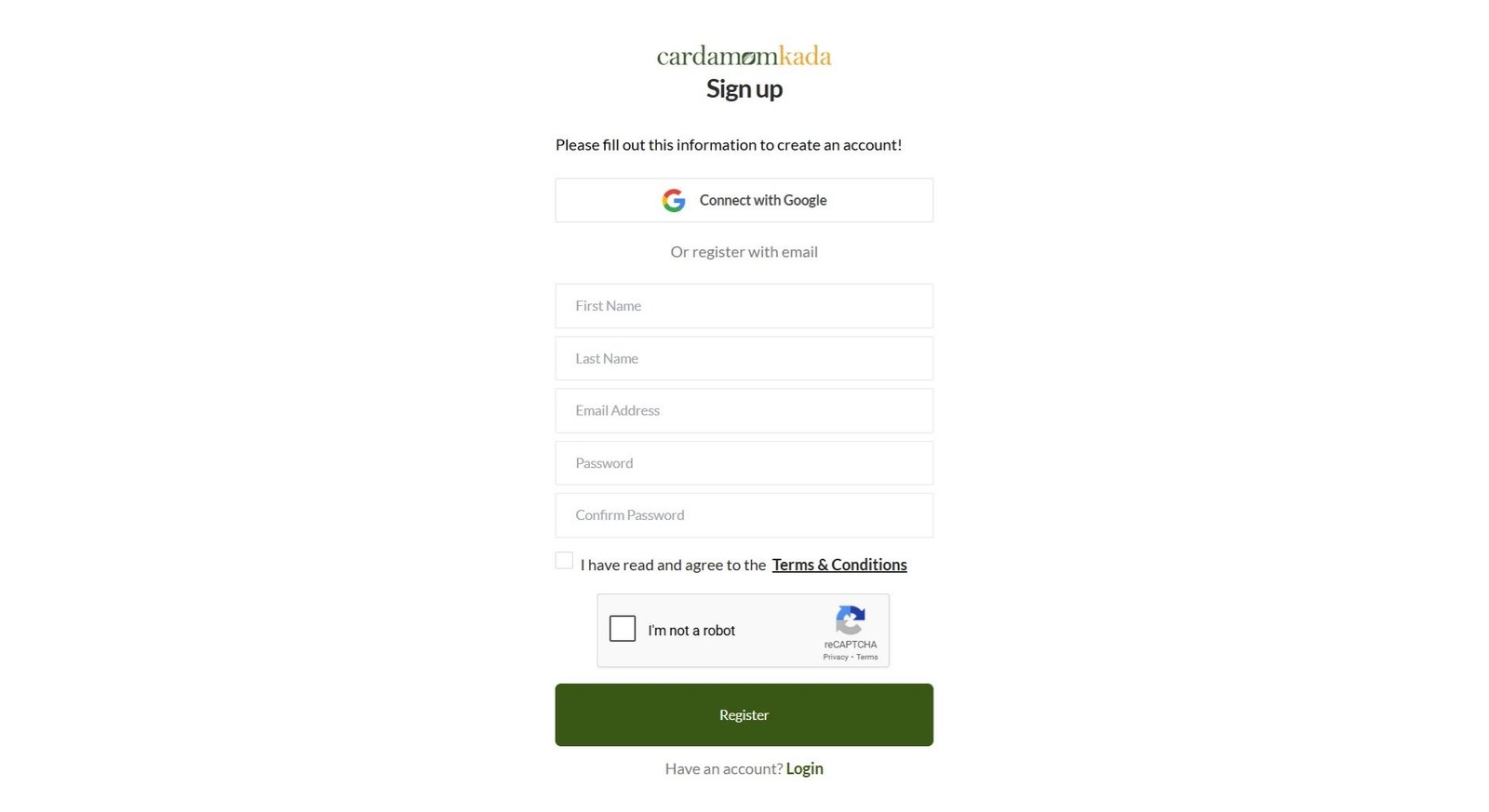Check the I'm not a robot box
Image resolution: width=1489 pixels, height=812 pixels.
click(x=623, y=629)
